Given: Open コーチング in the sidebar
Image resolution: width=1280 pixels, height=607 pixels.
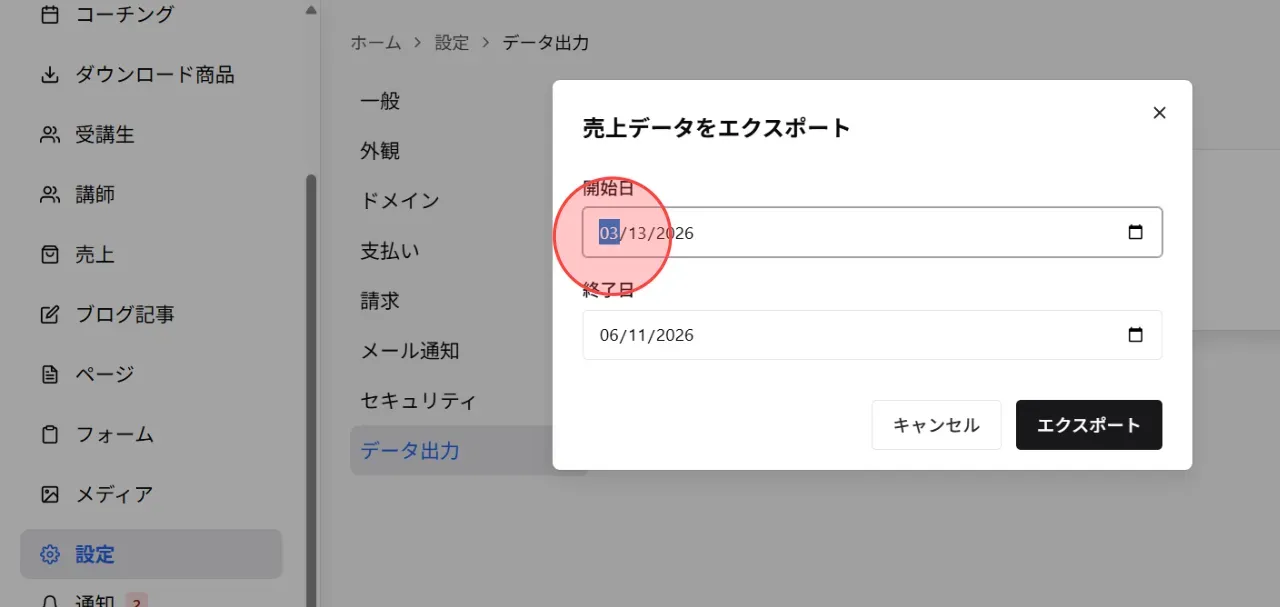Looking at the screenshot, I should [x=125, y=15].
